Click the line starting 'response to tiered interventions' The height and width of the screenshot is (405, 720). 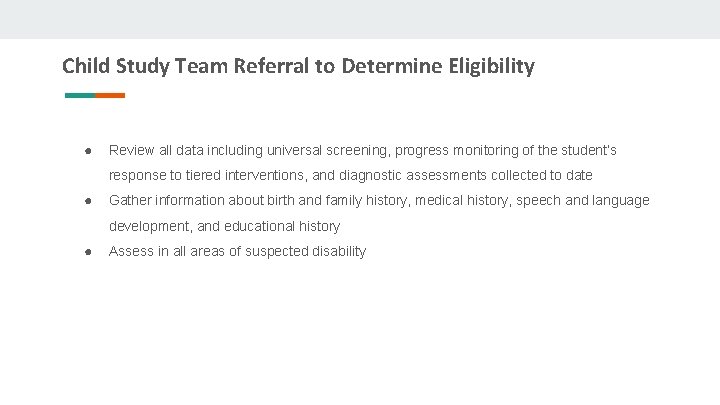tap(350, 175)
